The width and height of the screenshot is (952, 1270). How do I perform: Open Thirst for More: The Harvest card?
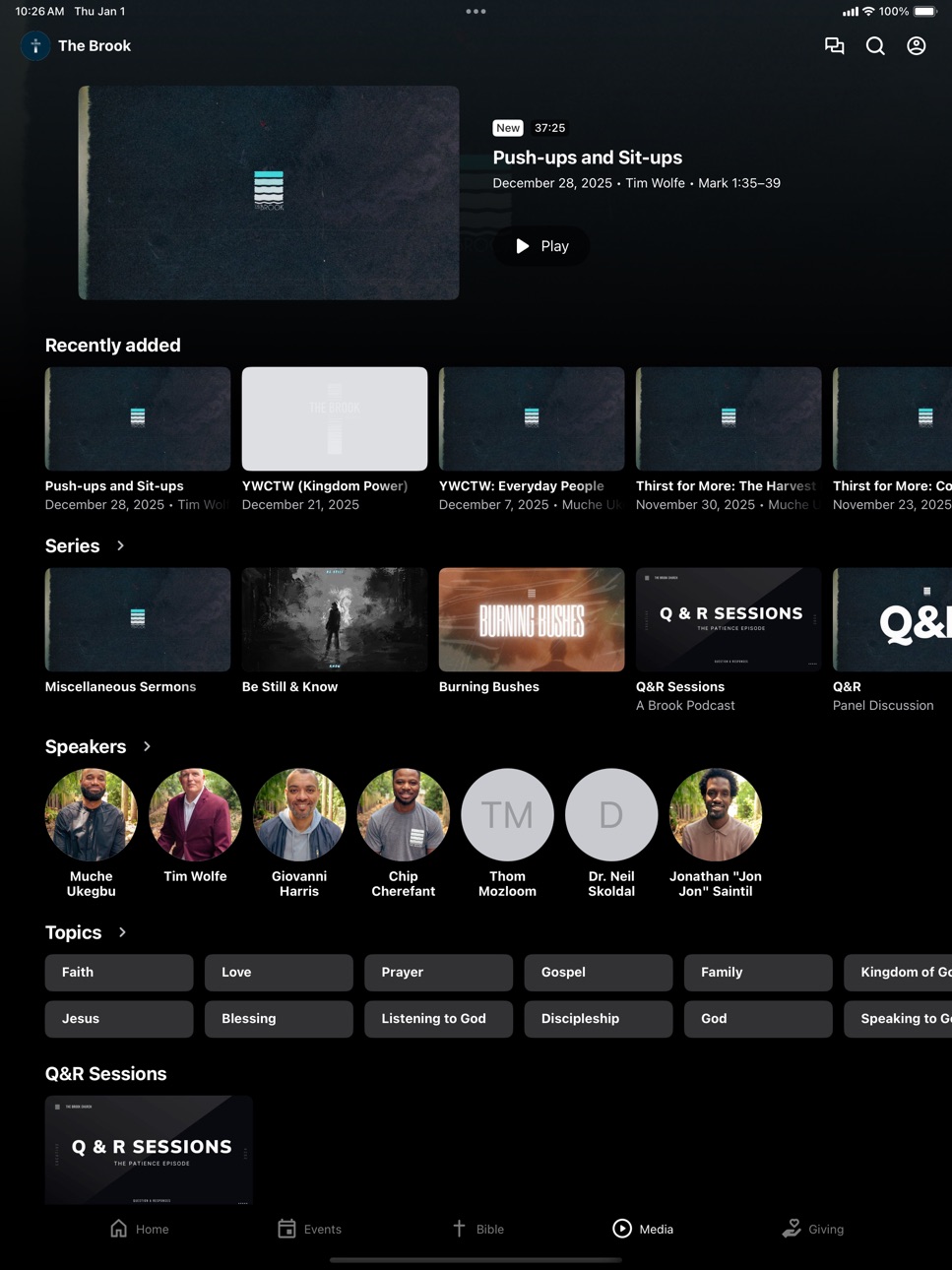click(729, 440)
